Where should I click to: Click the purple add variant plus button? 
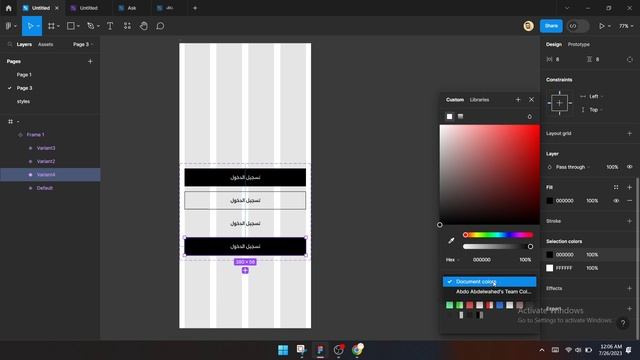(245, 271)
